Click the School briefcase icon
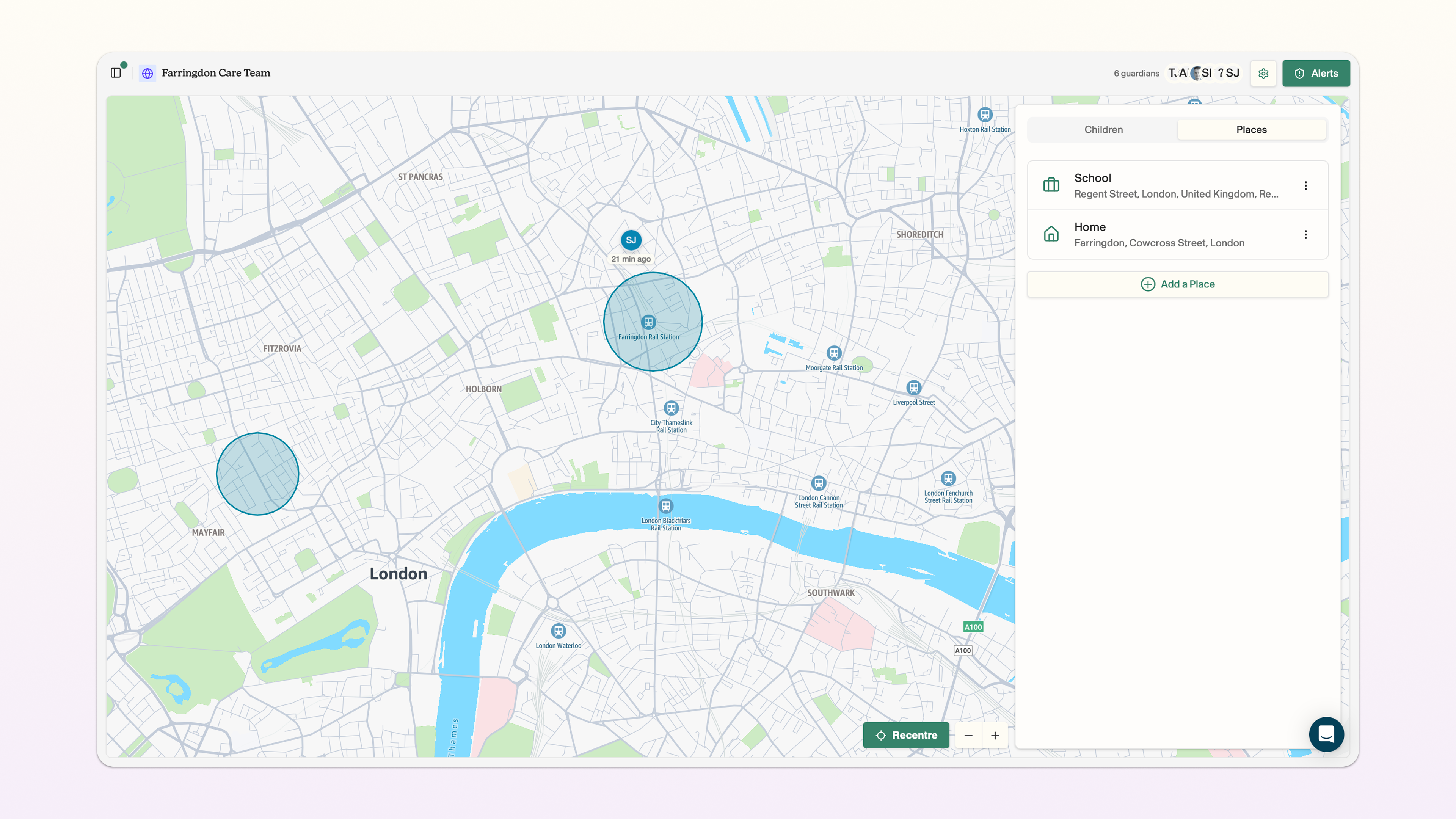Screen dimensions: 1456x819 (1051, 185)
